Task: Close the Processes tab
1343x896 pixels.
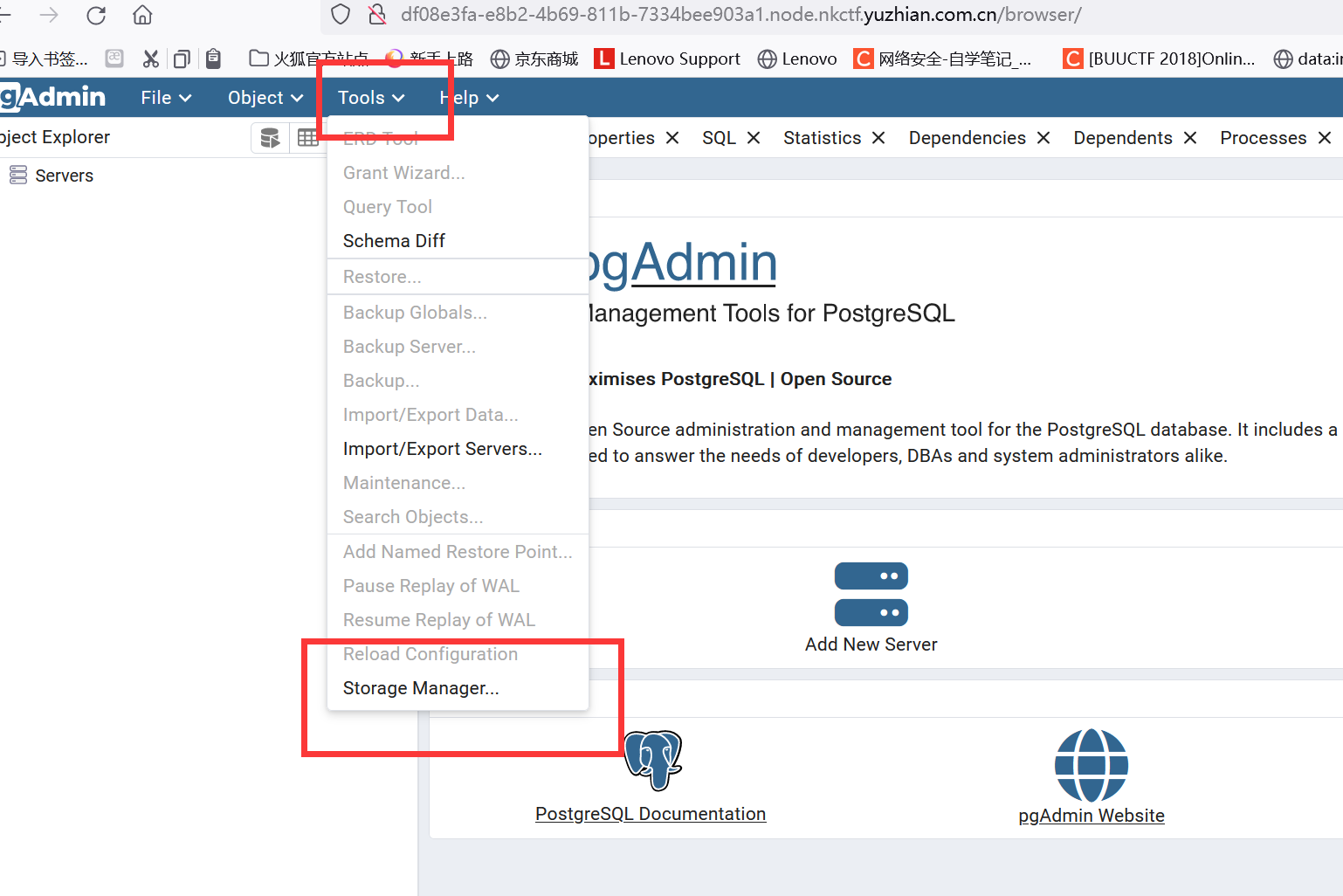Action: tap(1325, 138)
